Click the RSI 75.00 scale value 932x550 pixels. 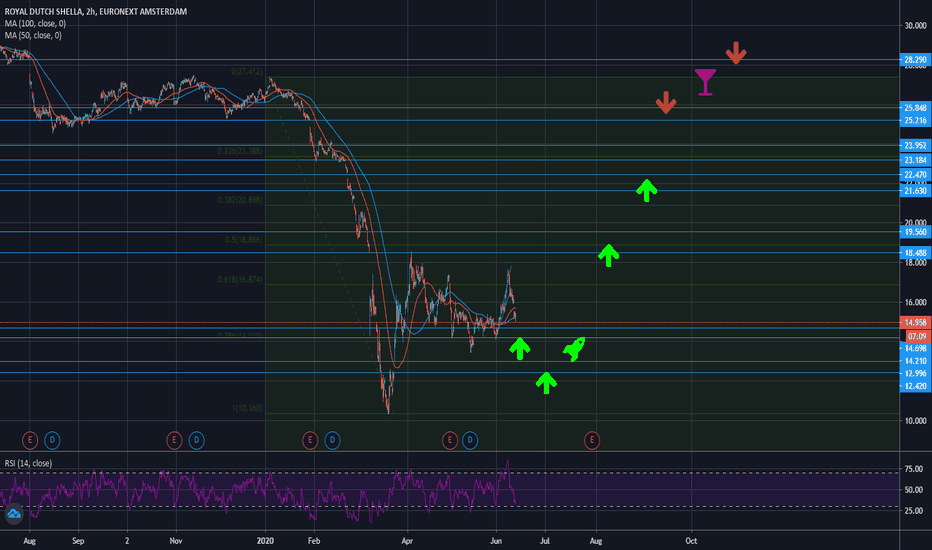[x=914, y=469]
